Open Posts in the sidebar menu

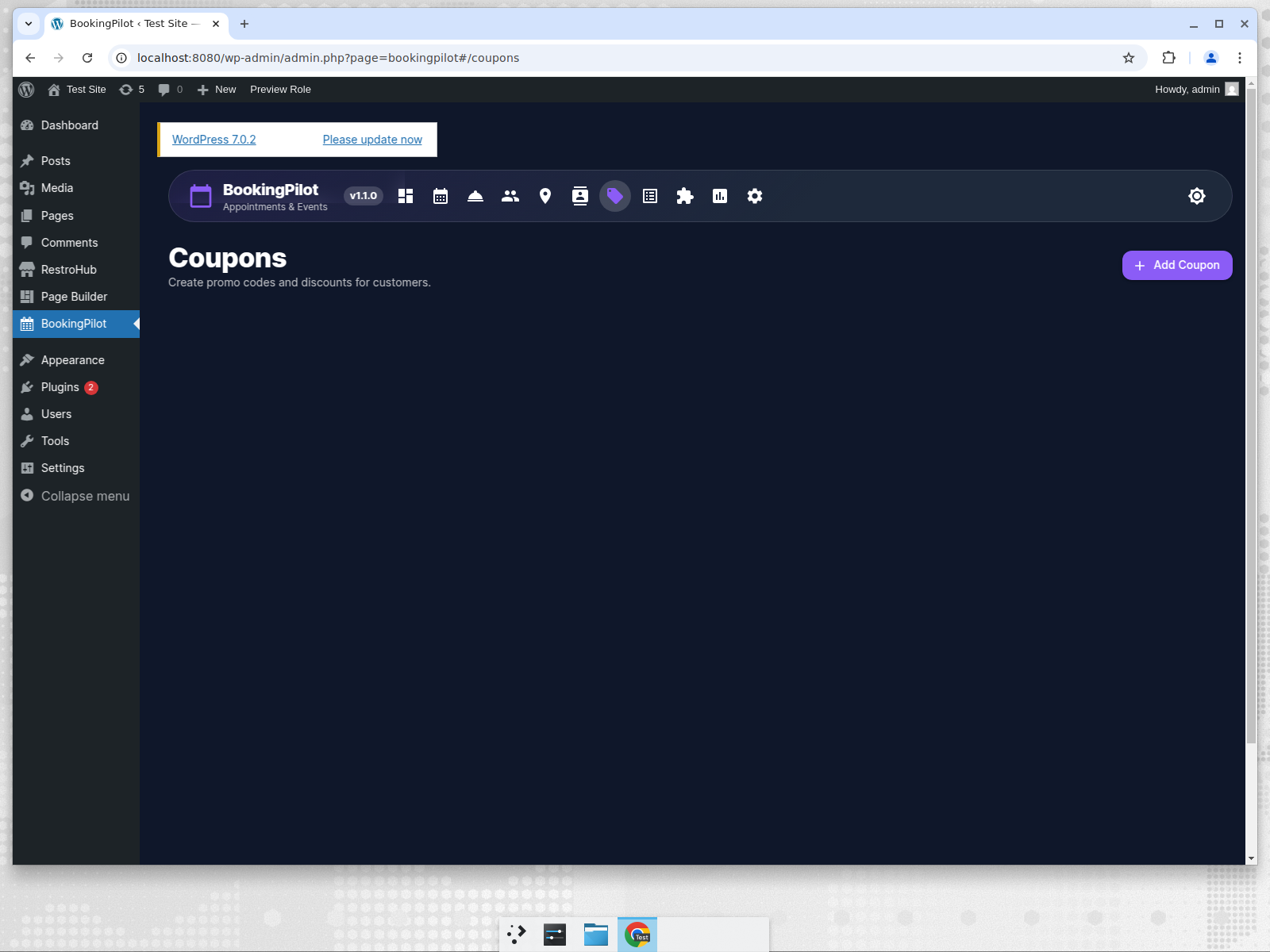pyautogui.click(x=76, y=161)
